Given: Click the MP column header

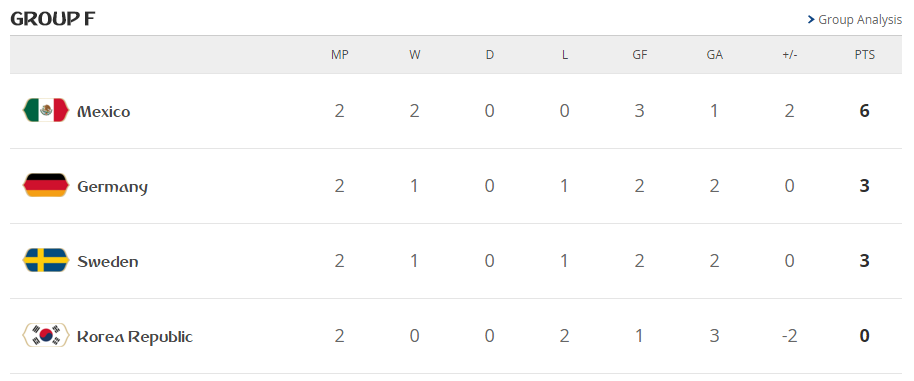Looking at the screenshot, I should (339, 55).
